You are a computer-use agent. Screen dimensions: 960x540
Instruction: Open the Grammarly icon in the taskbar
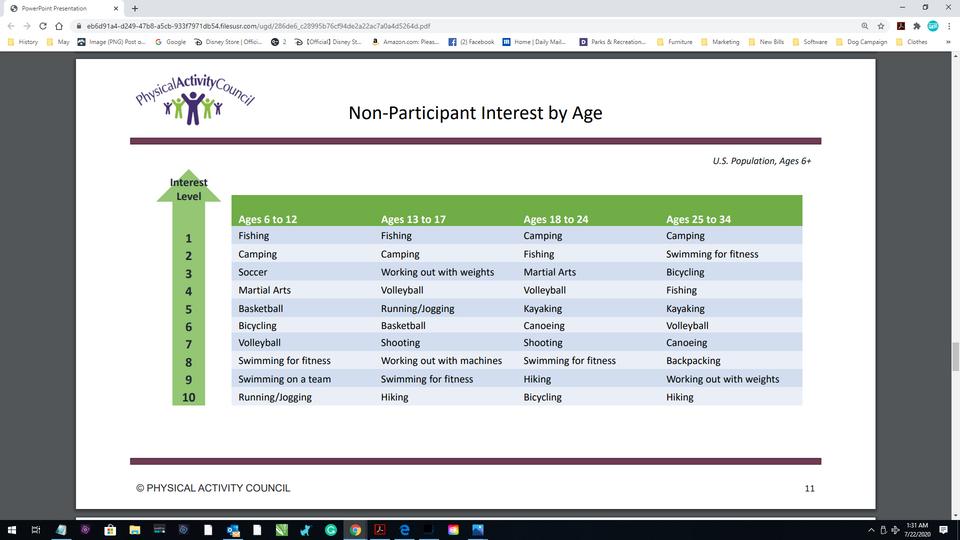click(x=331, y=530)
